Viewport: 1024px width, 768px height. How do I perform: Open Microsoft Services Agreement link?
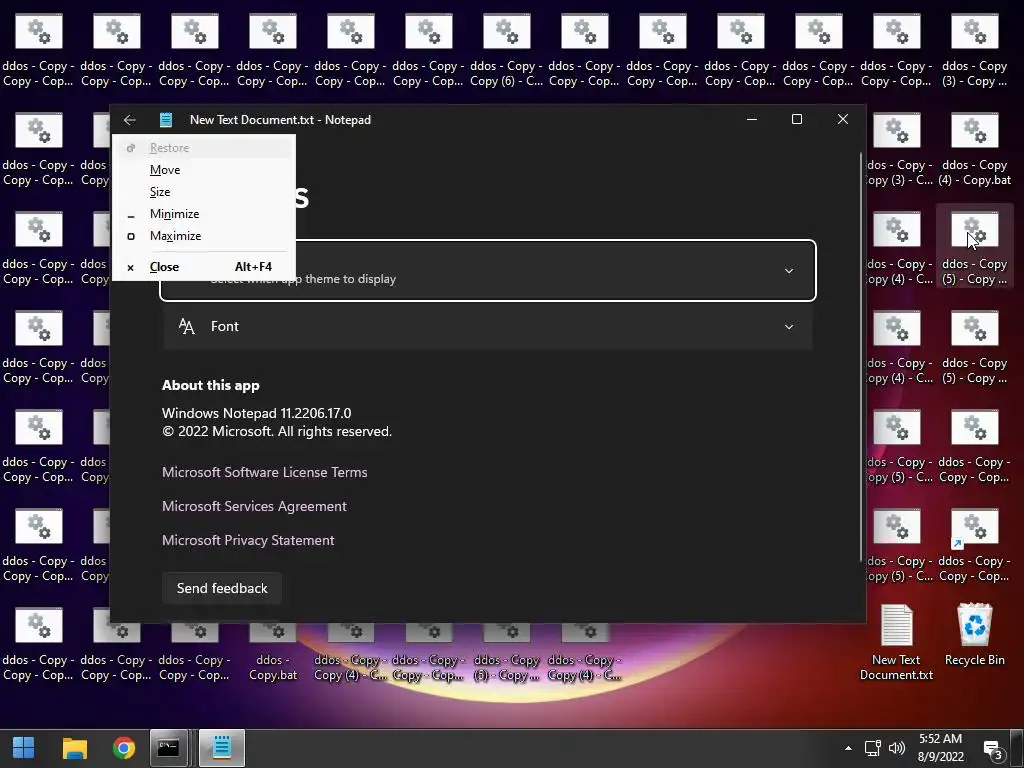pyautogui.click(x=254, y=506)
